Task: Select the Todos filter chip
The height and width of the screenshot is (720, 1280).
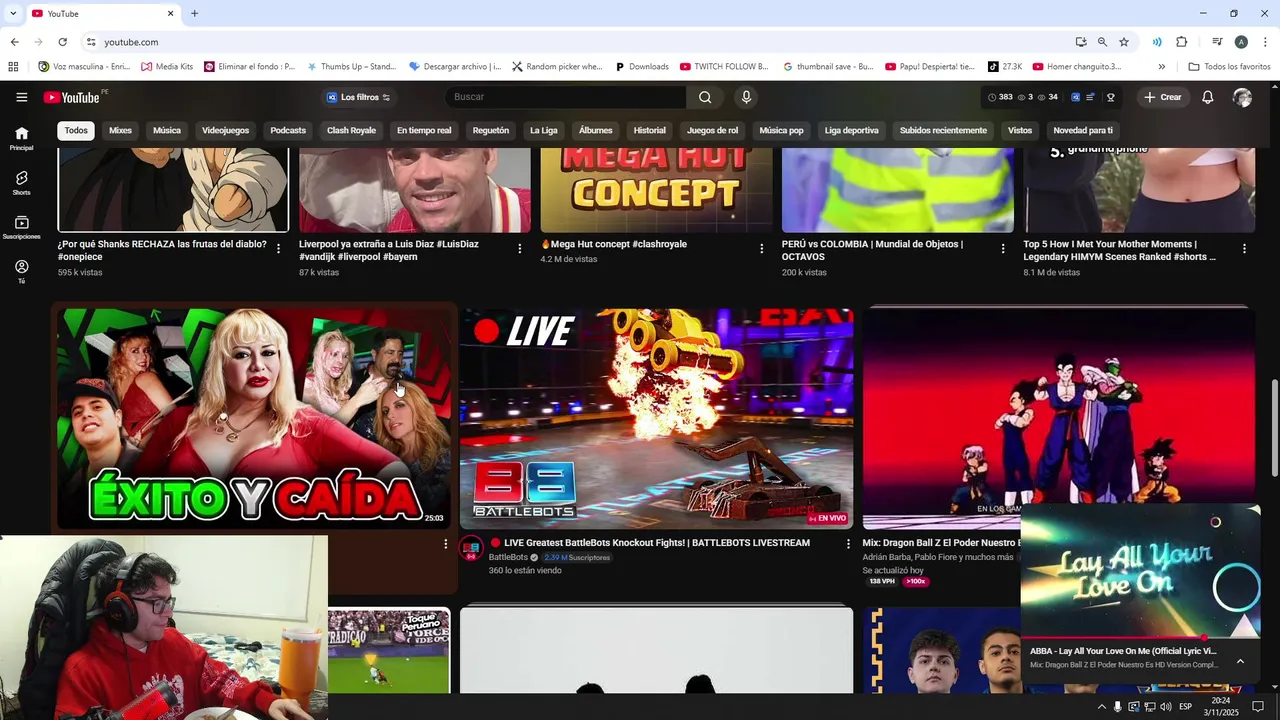Action: [76, 130]
